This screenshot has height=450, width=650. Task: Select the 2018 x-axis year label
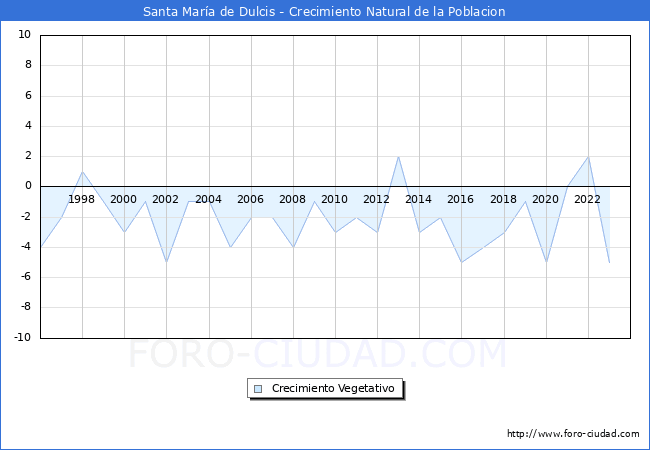[503, 199]
